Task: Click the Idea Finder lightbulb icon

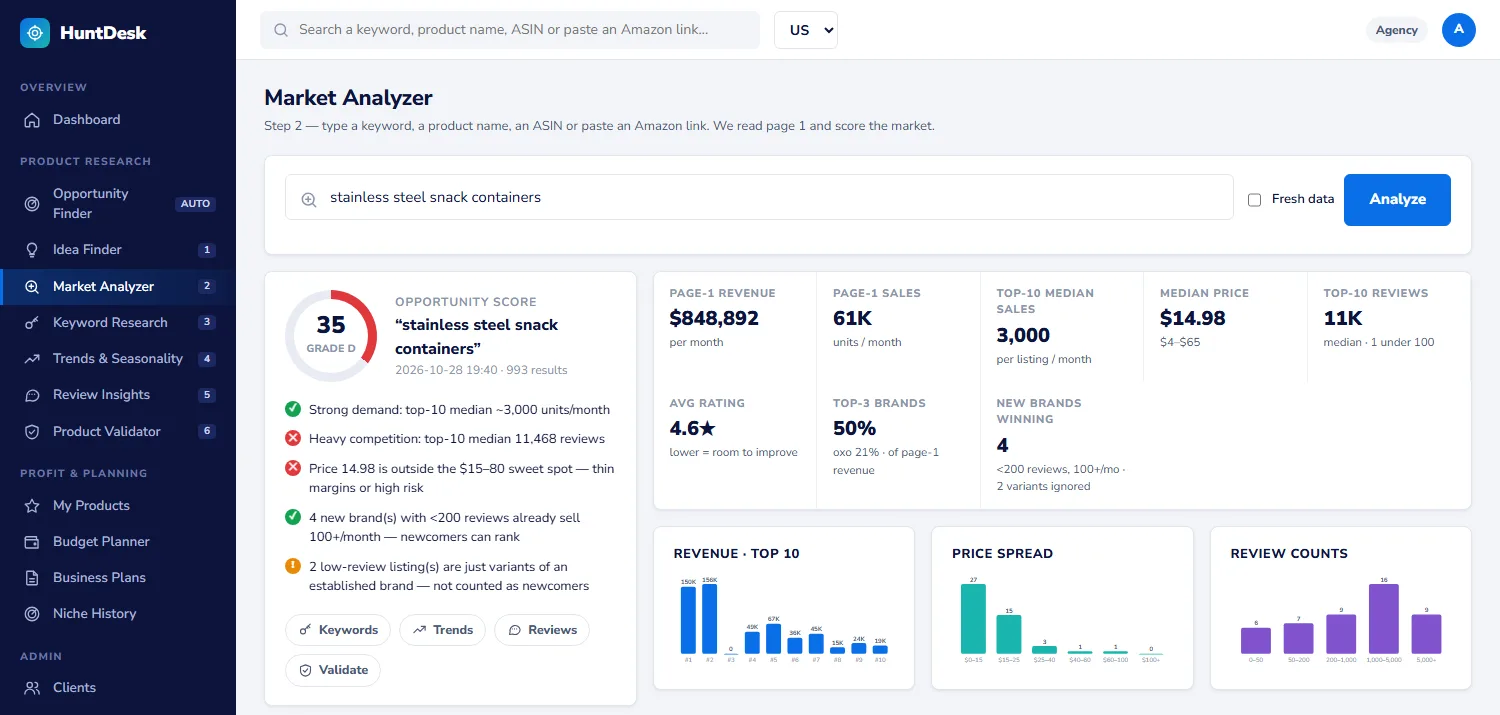Action: pos(33,250)
